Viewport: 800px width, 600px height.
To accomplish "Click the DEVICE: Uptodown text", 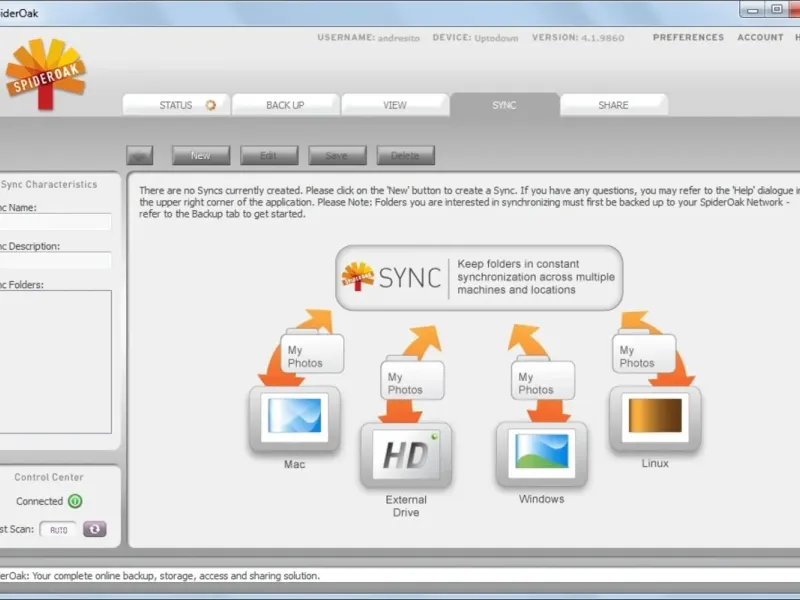I will 475,38.
